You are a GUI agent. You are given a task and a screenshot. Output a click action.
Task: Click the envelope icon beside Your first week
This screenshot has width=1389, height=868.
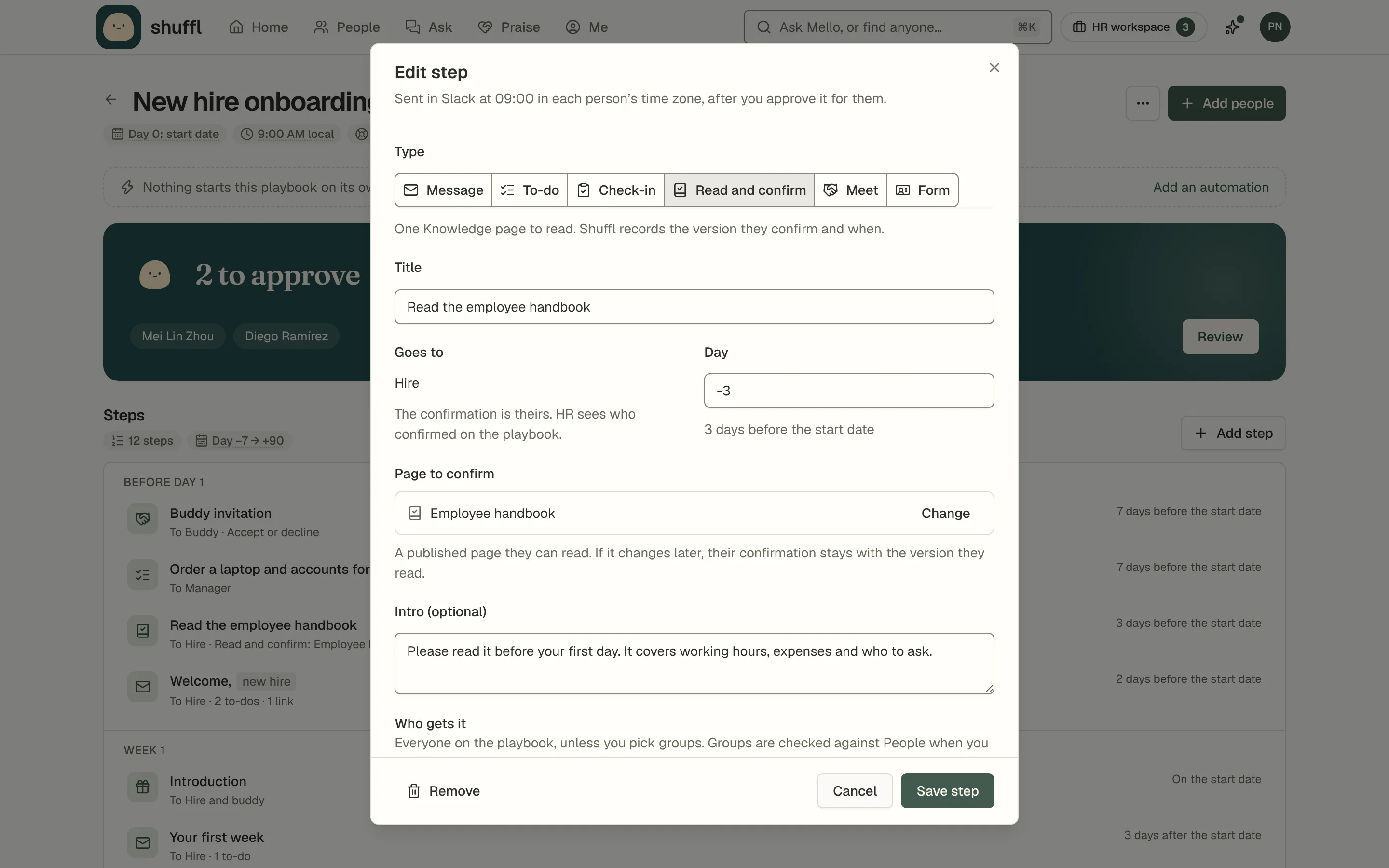(x=142, y=843)
